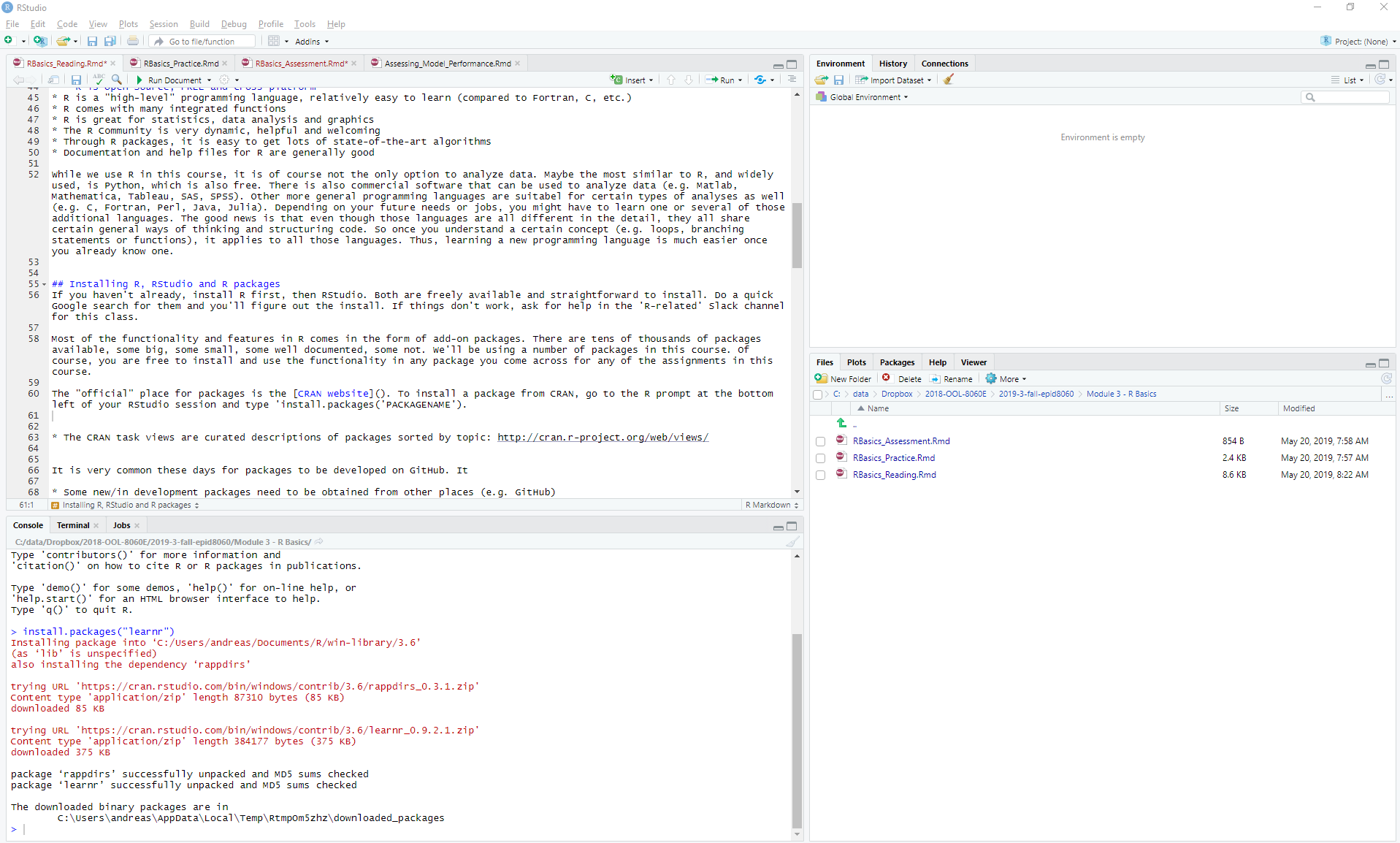Refresh the file listing in Files pane
Viewport: 1400px width, 843px height.
pos(1386,378)
